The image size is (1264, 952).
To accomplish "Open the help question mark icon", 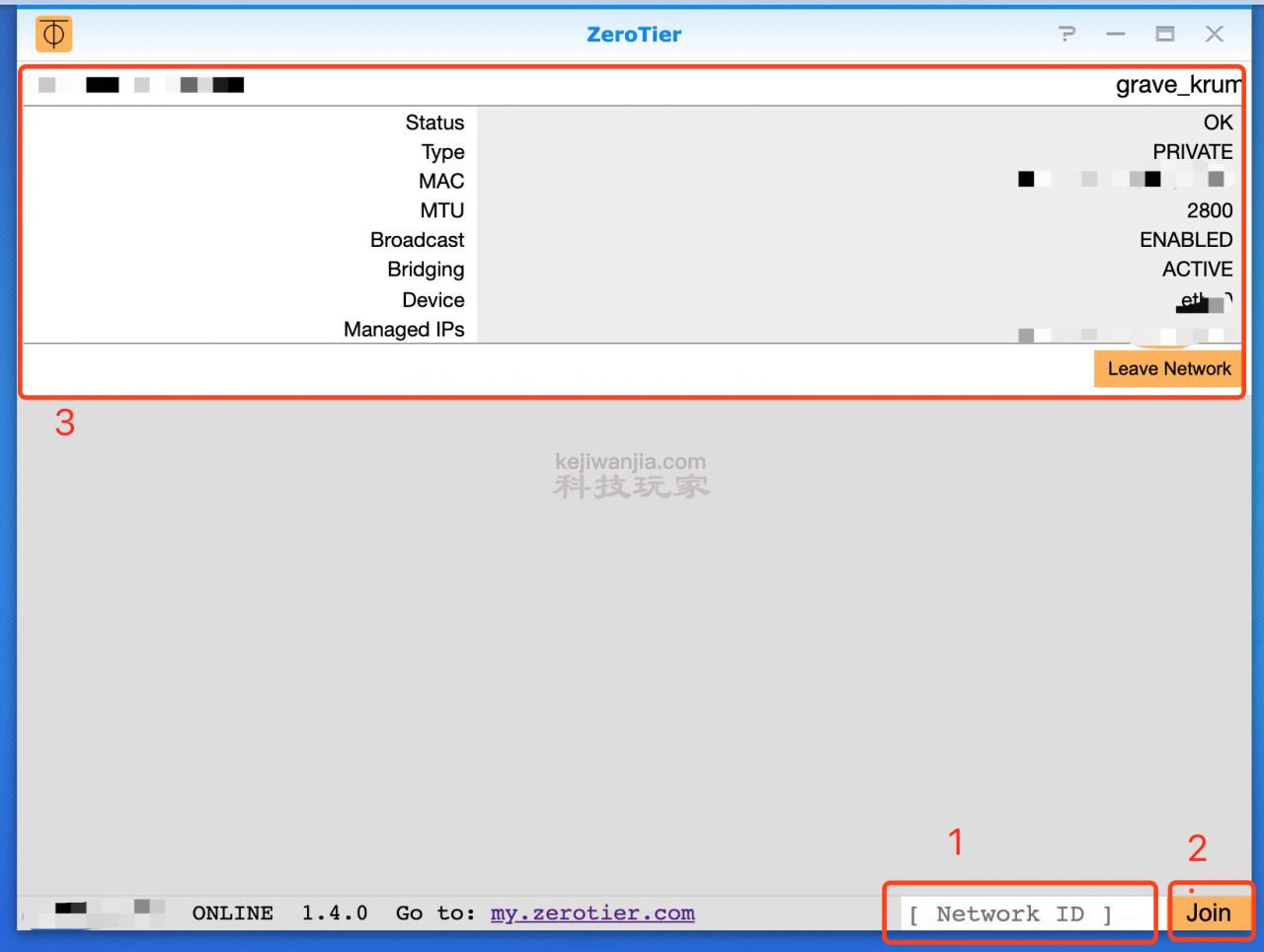I will pos(1066,35).
